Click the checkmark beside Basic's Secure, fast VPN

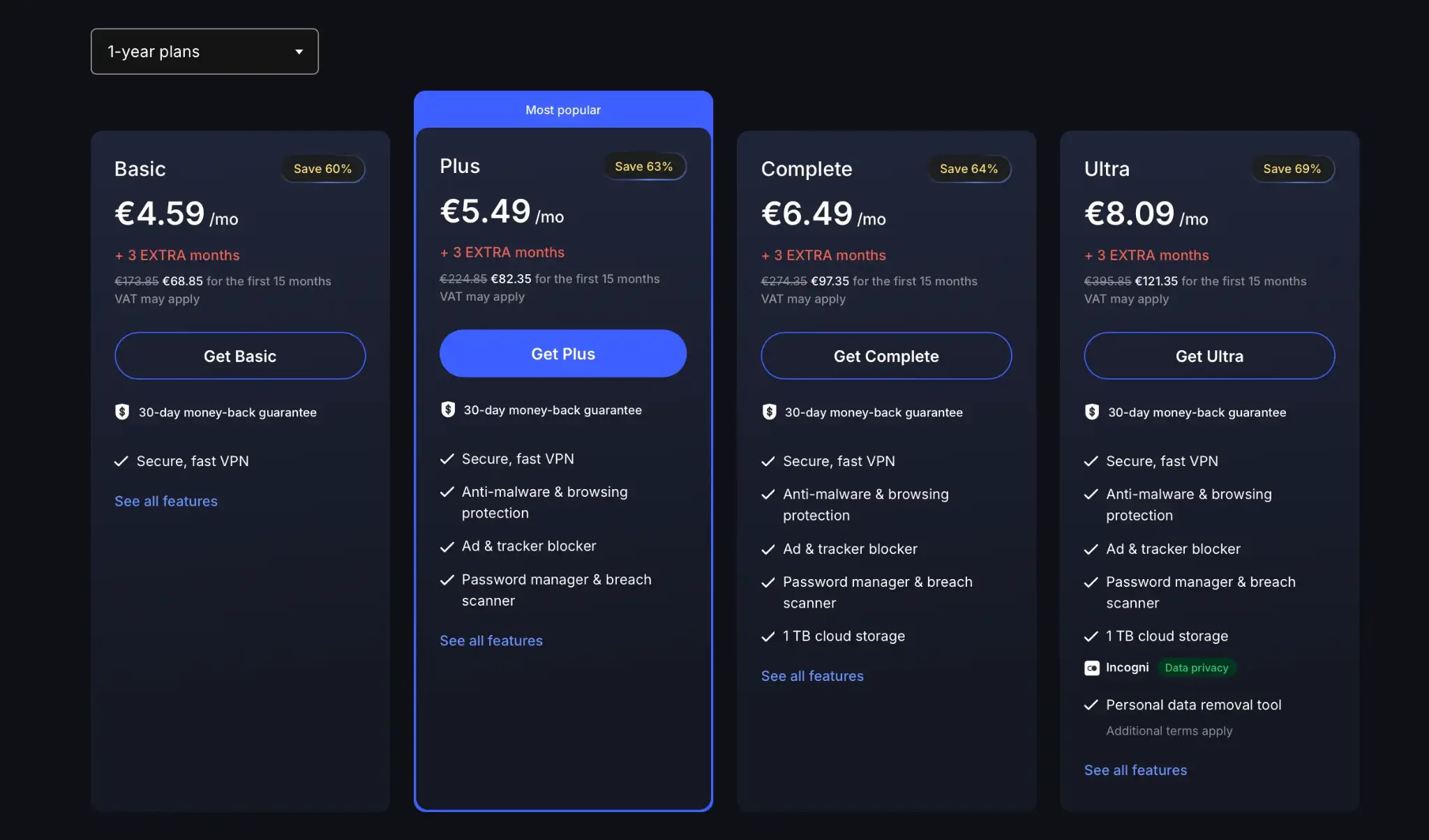tap(121, 461)
